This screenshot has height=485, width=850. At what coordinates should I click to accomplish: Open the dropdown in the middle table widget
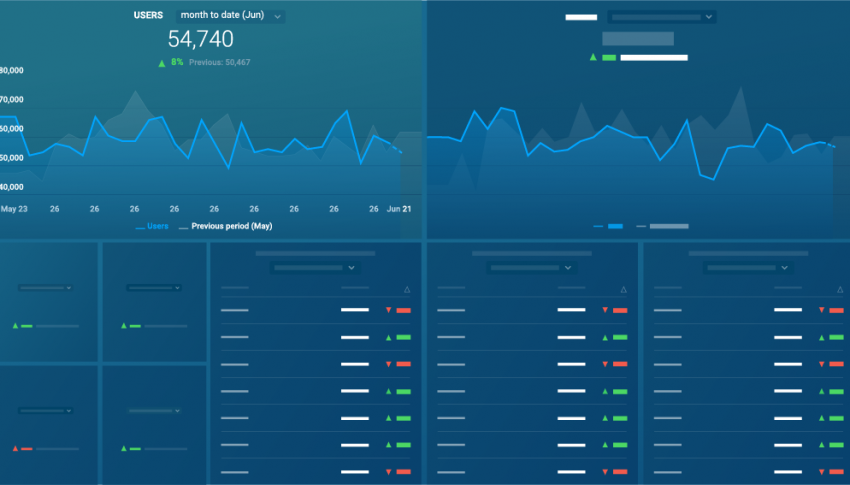(x=531, y=268)
